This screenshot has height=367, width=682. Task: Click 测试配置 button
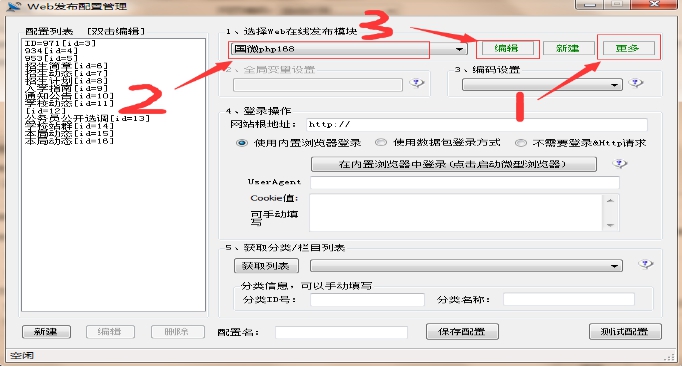pyautogui.click(x=625, y=331)
